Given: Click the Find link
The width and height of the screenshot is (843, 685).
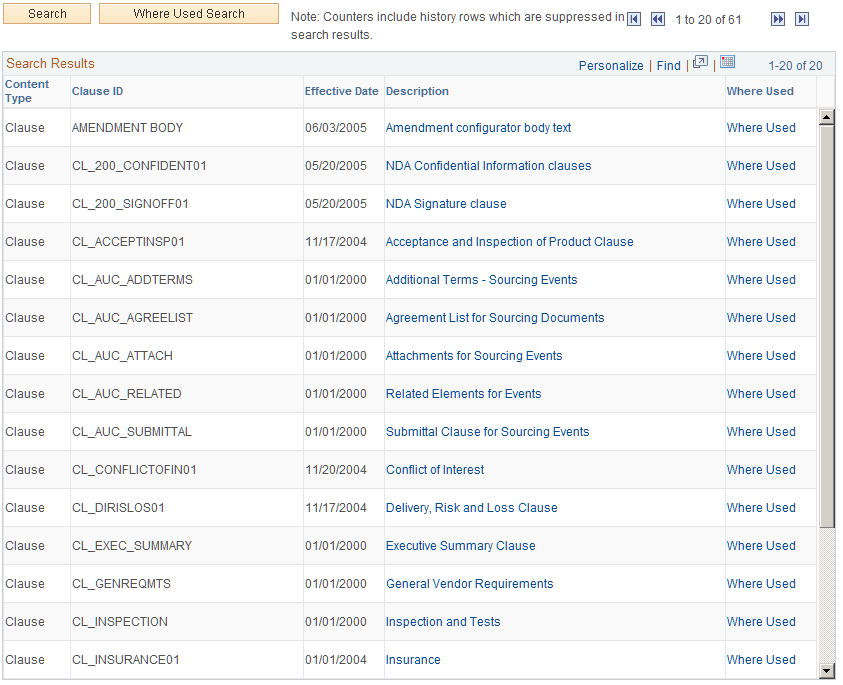Looking at the screenshot, I should (668, 66).
